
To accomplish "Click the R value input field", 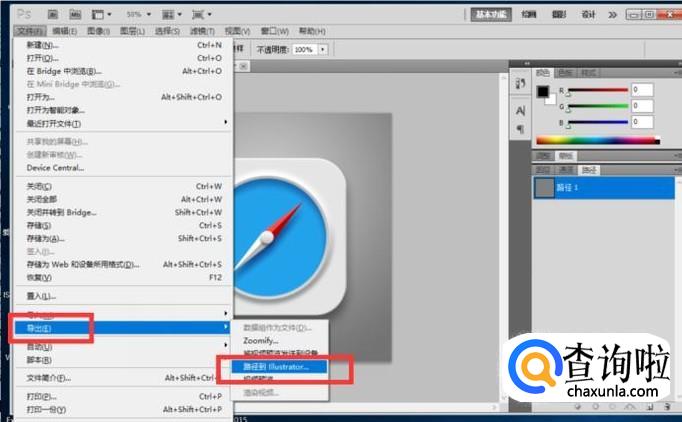I will pos(642,90).
